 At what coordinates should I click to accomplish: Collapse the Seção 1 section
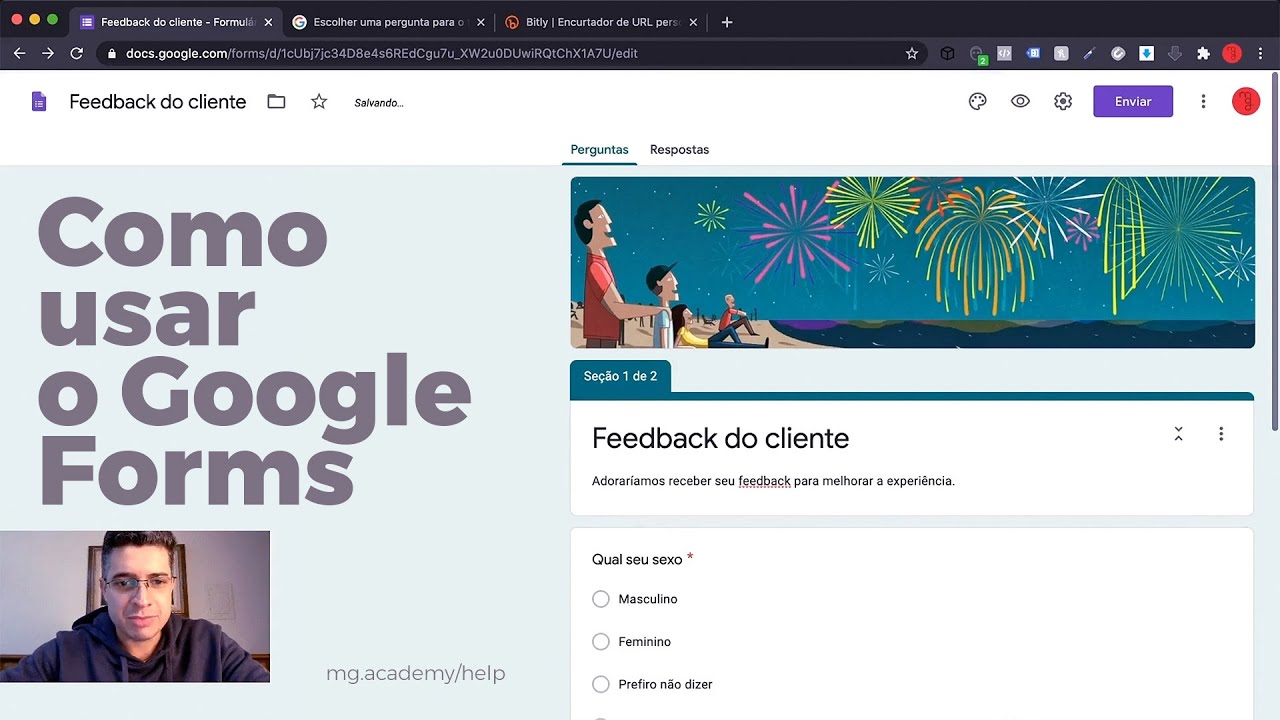[1178, 434]
